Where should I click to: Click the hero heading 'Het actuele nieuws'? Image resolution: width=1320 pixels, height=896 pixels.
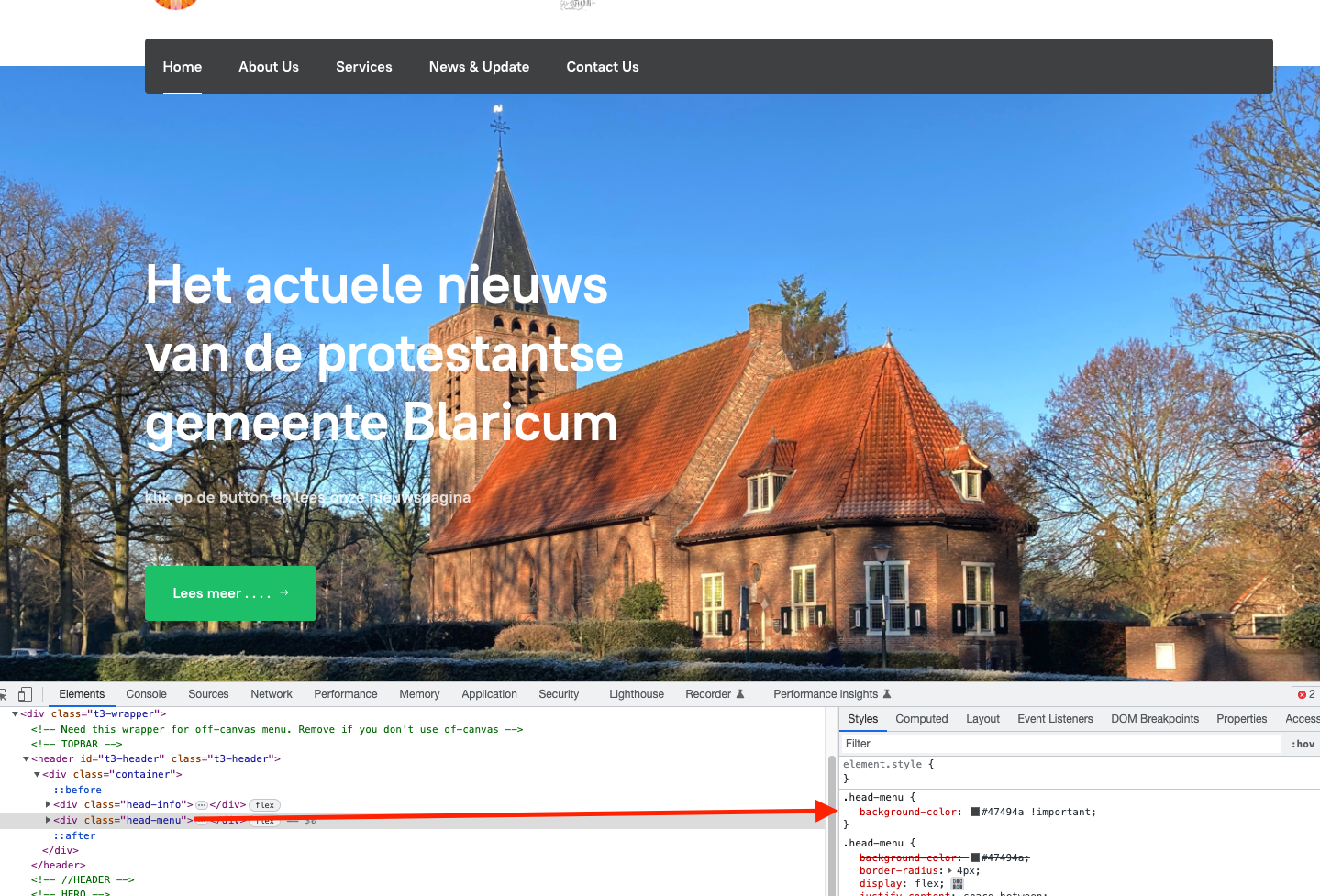click(x=376, y=284)
